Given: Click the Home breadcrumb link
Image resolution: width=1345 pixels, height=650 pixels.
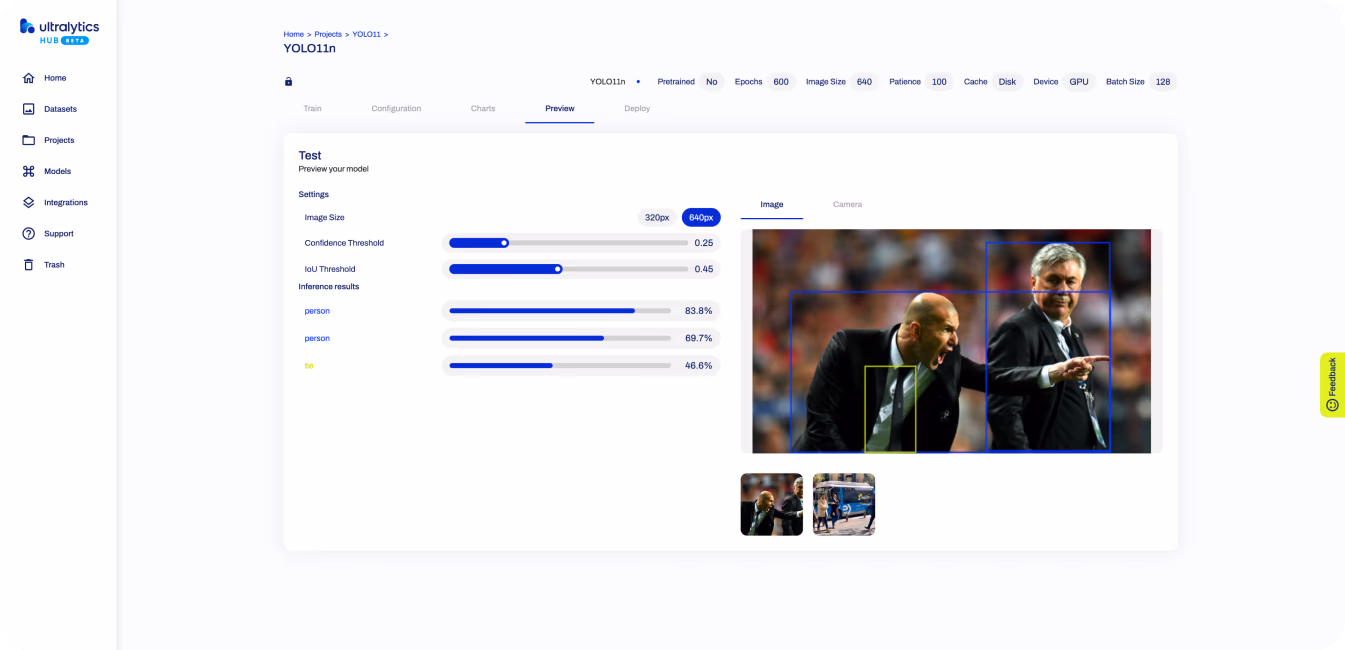Looking at the screenshot, I should click(x=294, y=34).
